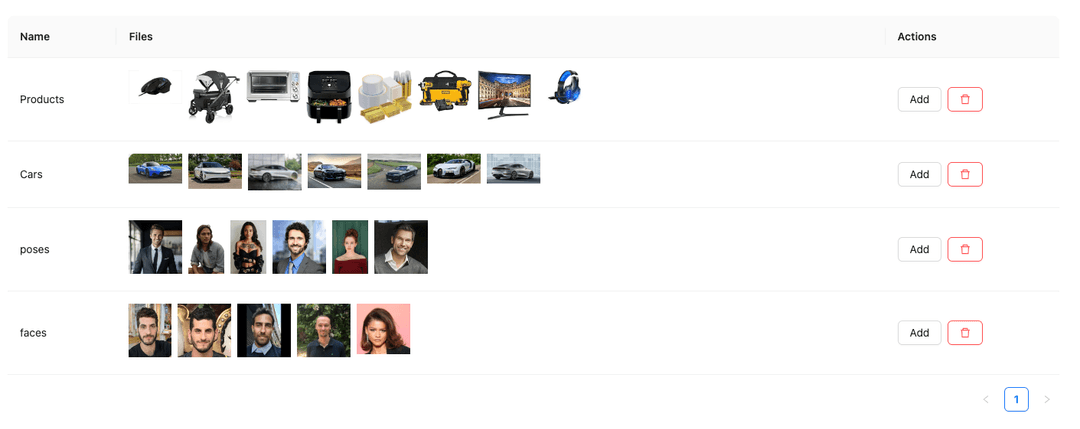Click the Add button in Products row
This screenshot has width=1080, height=429.
(x=919, y=99)
